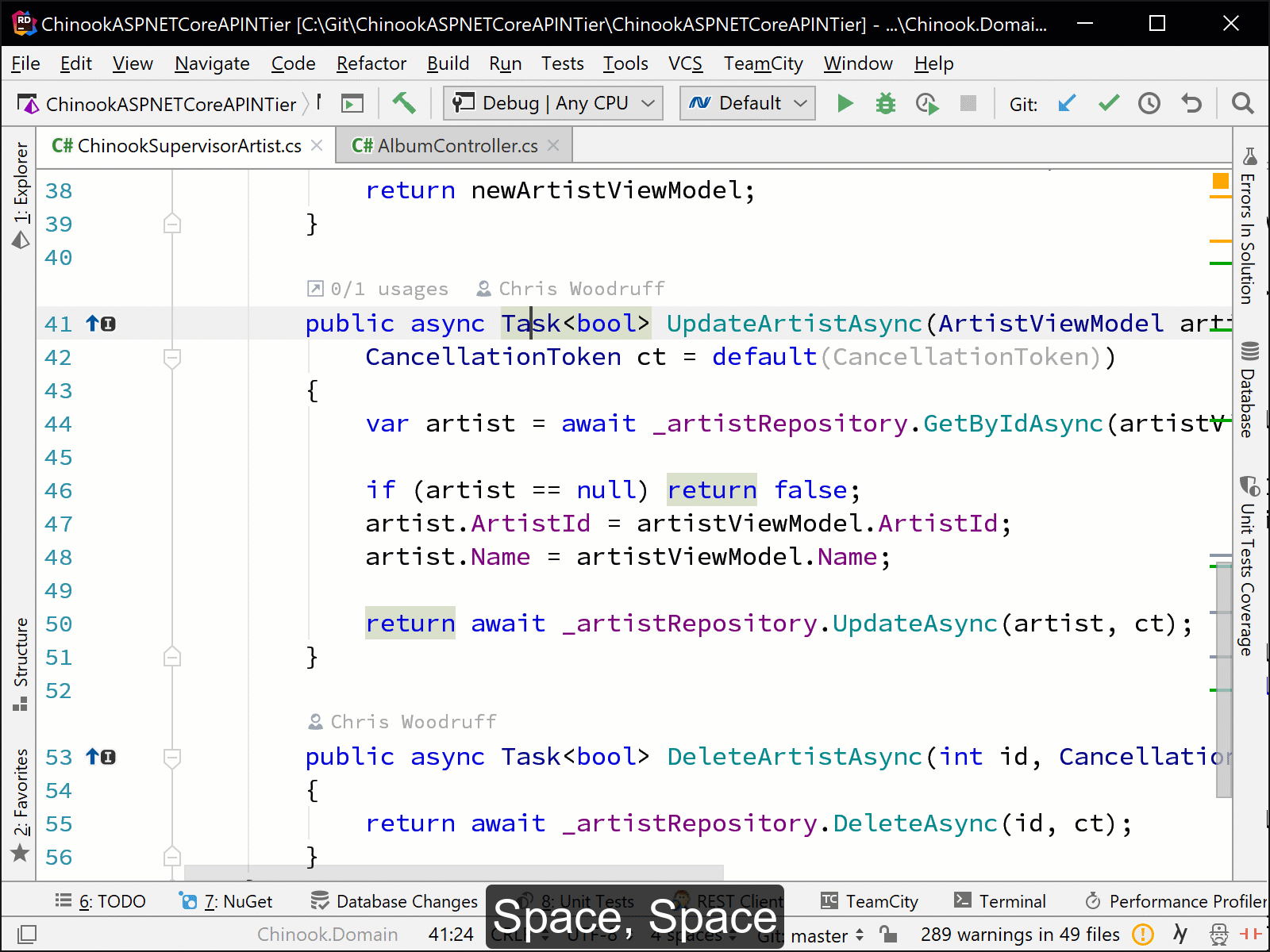Run the application with the green play icon
Screen dimensions: 1270x952
(x=845, y=103)
